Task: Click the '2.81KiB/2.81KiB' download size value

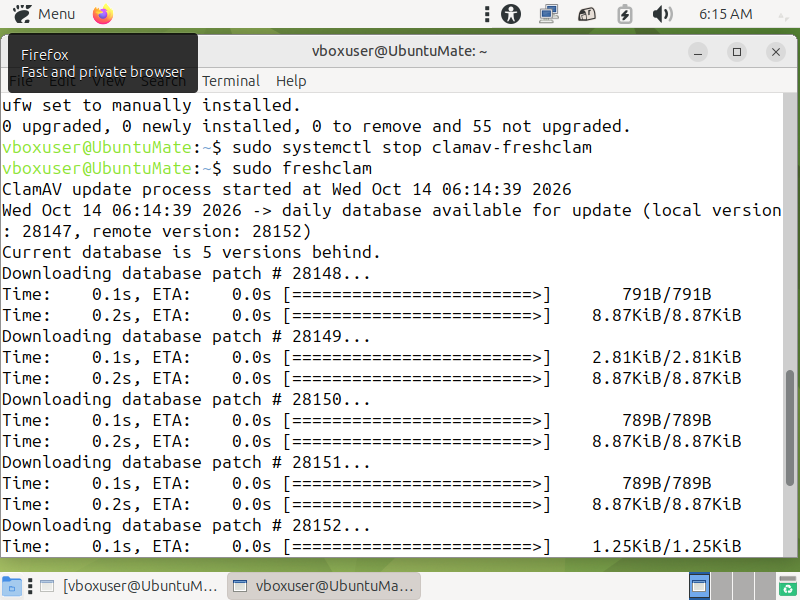Action: [666, 357]
